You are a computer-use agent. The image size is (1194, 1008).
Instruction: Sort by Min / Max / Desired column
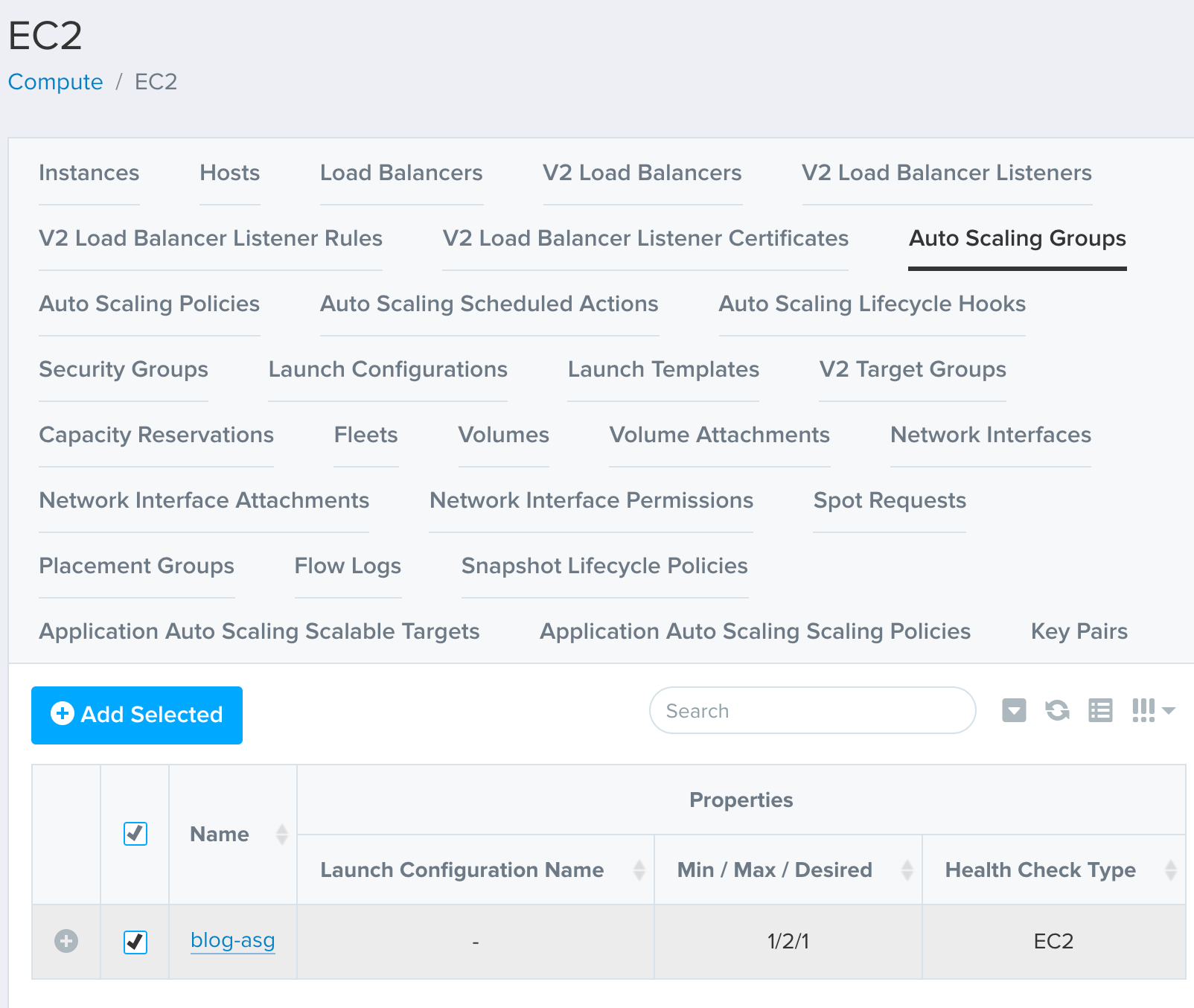click(788, 870)
